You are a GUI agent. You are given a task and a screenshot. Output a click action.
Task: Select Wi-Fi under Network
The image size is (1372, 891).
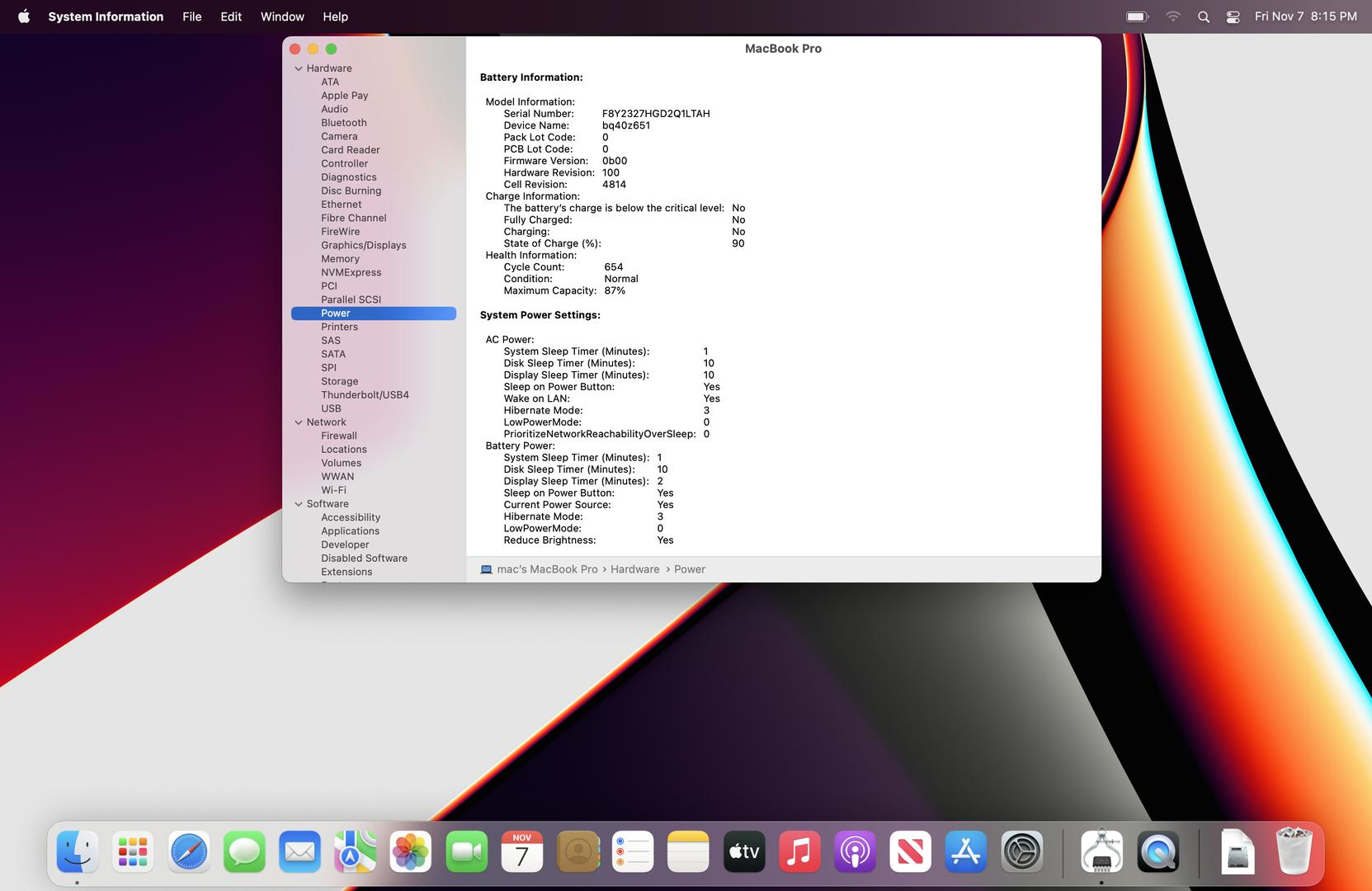[x=333, y=490]
